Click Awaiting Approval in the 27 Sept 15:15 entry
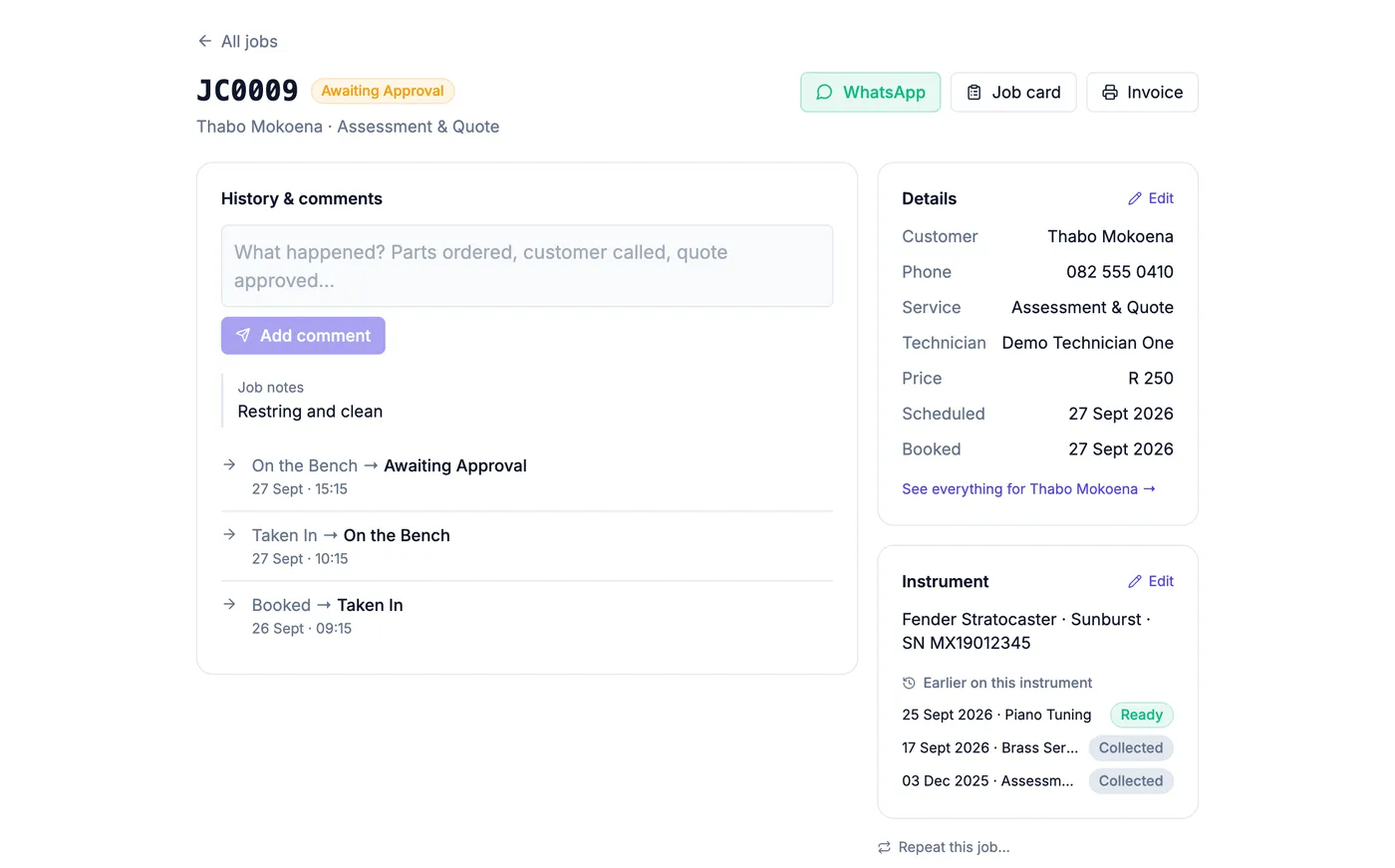 pos(455,465)
